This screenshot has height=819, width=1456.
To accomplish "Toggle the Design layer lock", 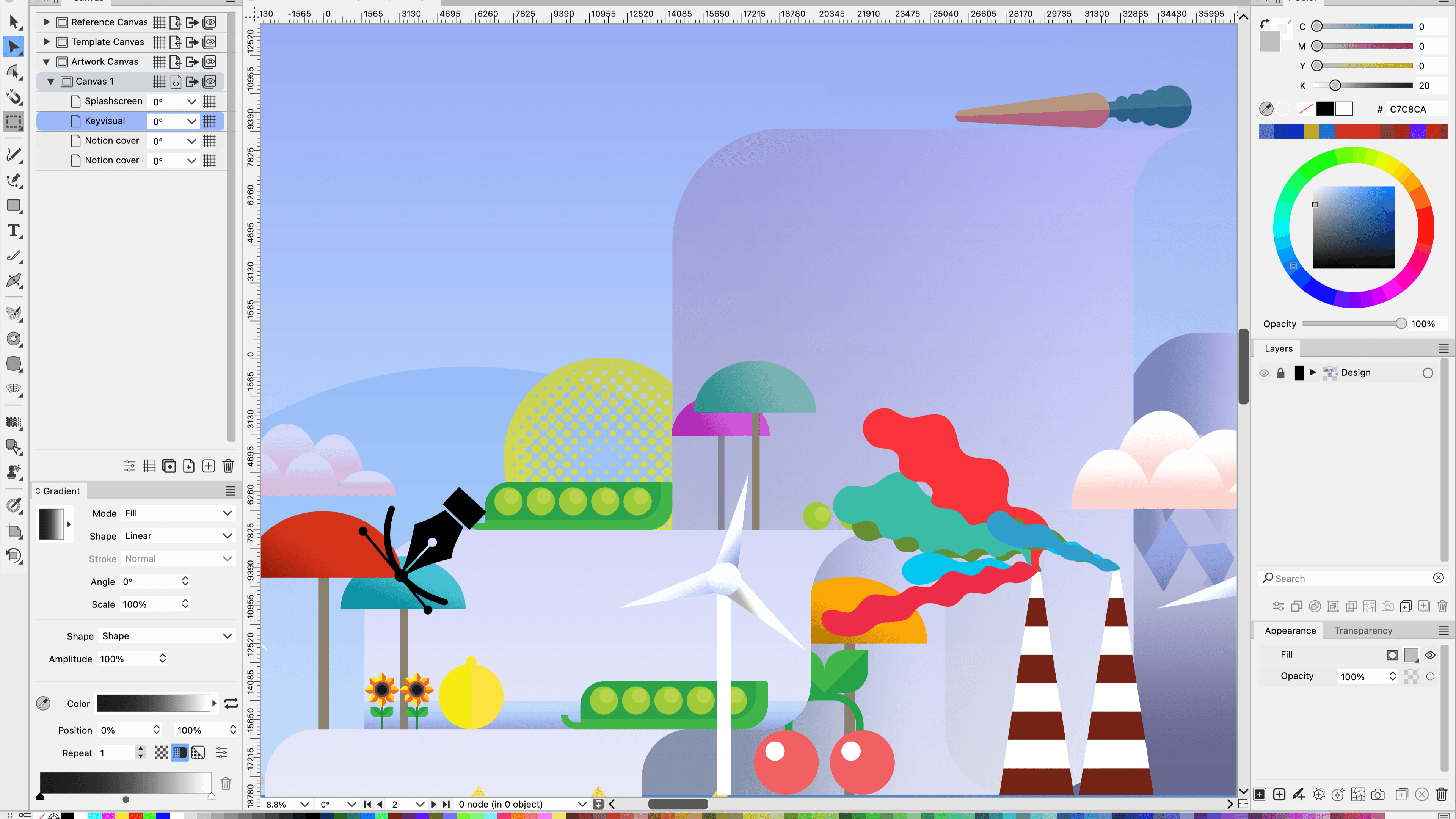I will click(x=1280, y=372).
